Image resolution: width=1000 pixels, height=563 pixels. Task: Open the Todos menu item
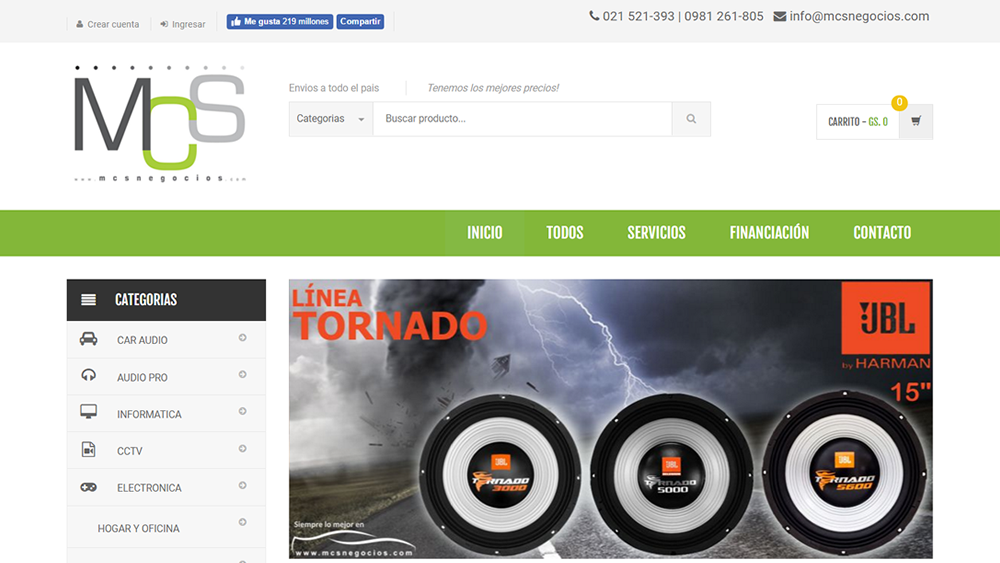565,233
